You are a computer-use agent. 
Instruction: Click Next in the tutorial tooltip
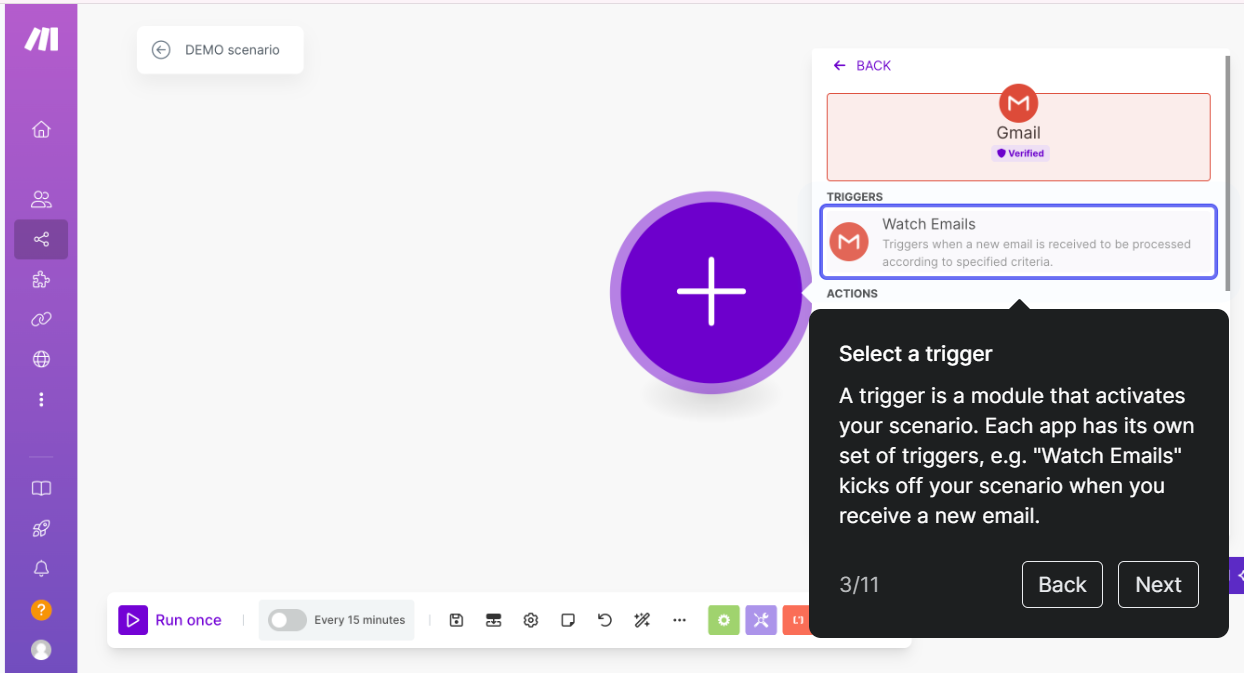(1158, 584)
